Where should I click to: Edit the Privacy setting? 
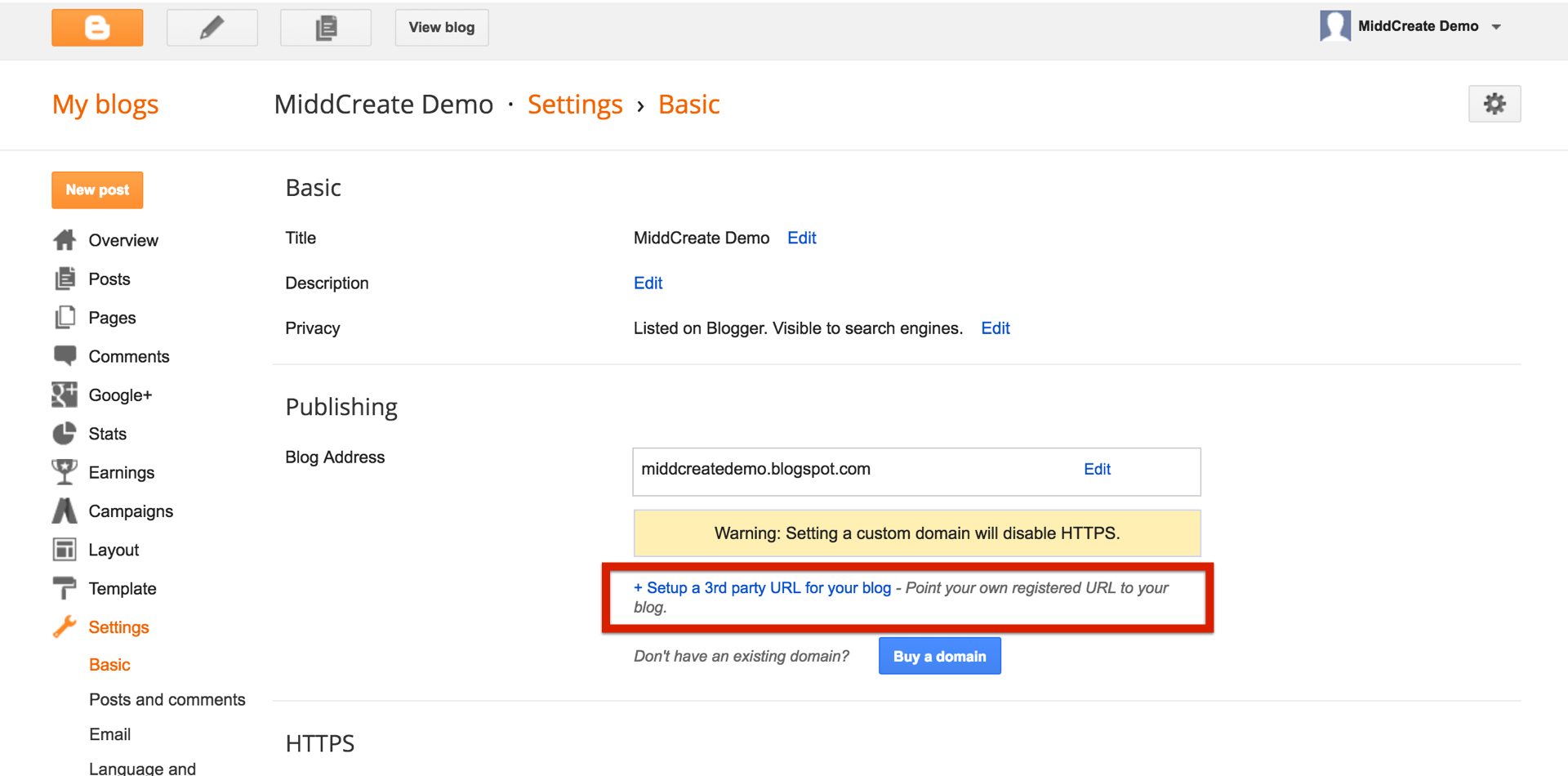(995, 328)
